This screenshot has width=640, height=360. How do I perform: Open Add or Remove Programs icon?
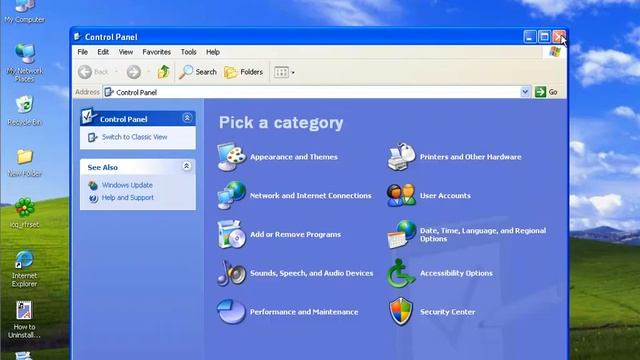(231, 234)
